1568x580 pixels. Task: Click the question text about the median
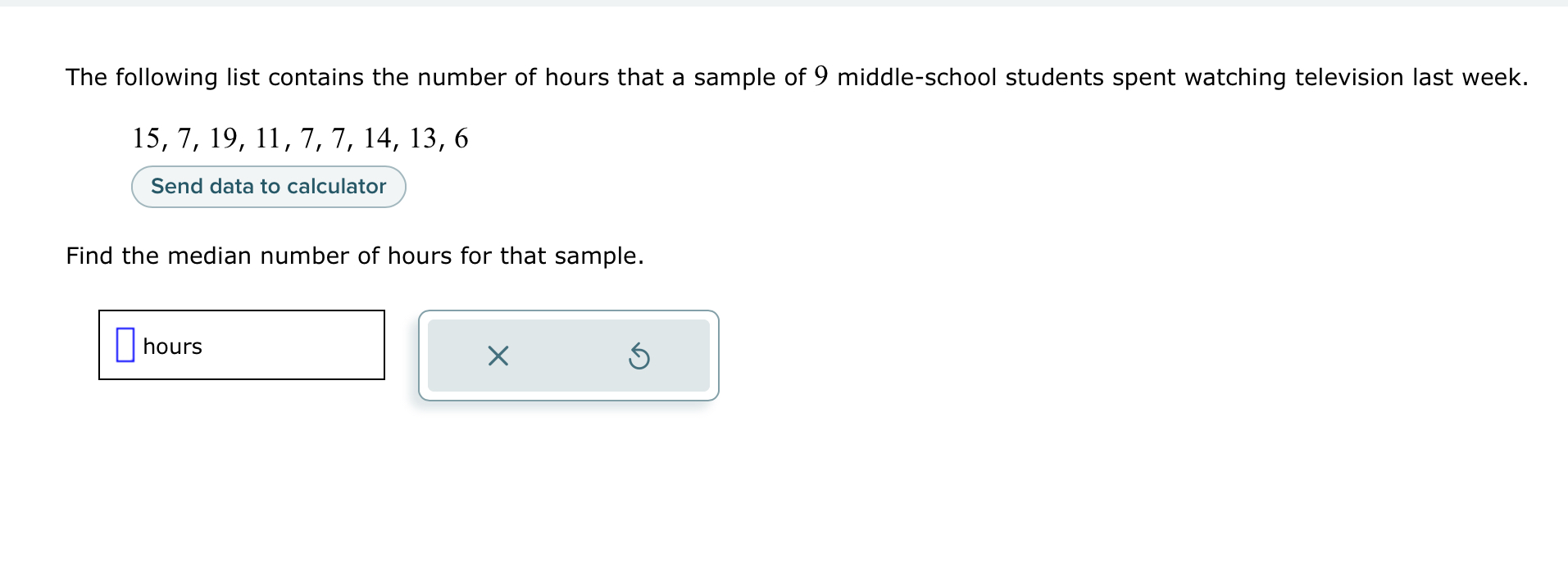354,255
